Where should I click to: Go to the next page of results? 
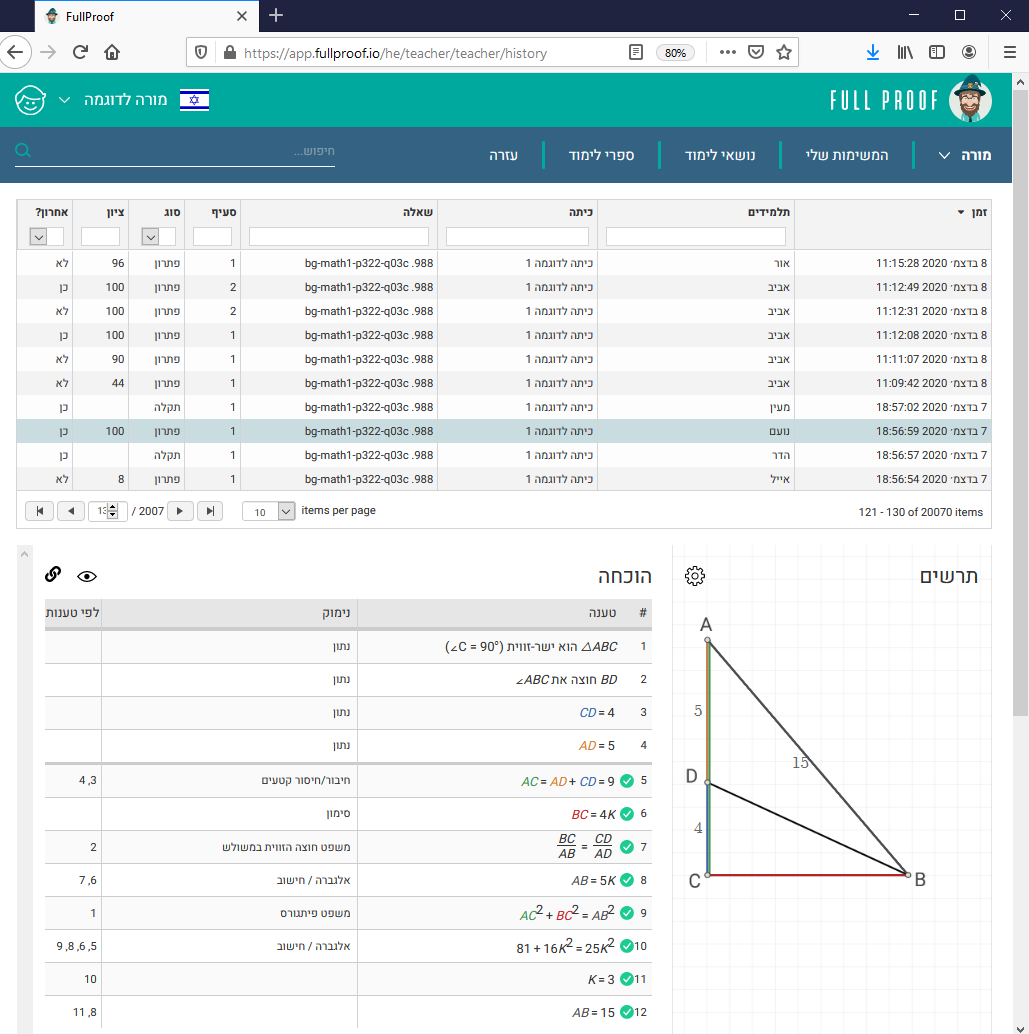click(x=179, y=511)
